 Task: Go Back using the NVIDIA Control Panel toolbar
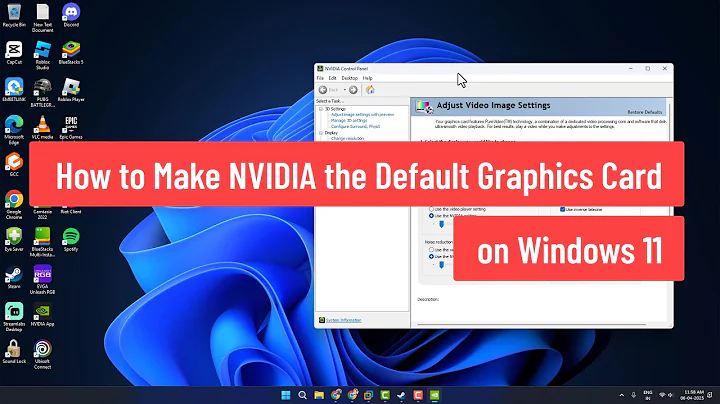pos(329,90)
